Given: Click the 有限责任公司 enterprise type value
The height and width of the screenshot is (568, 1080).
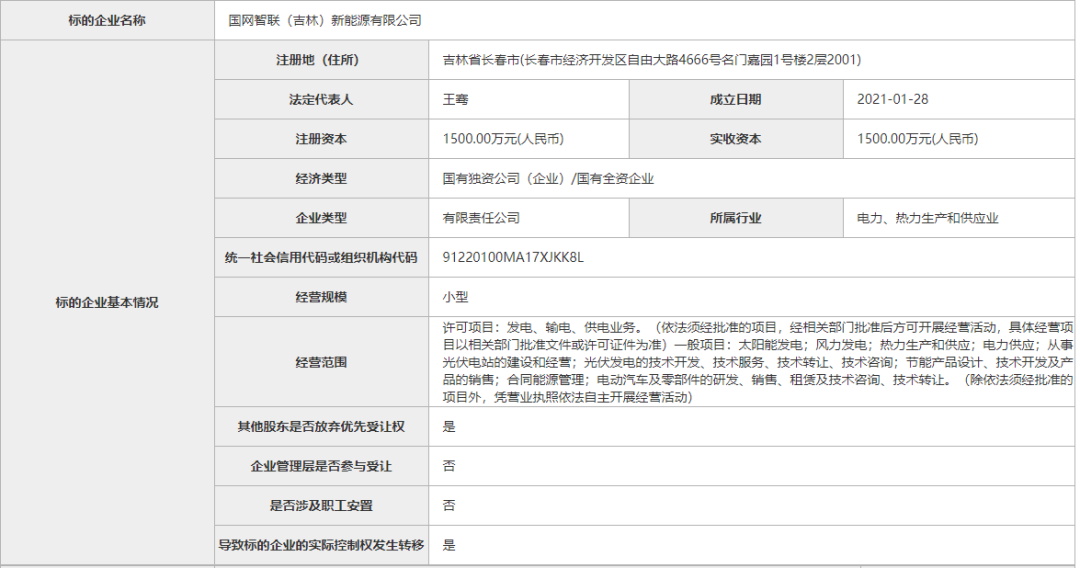Looking at the screenshot, I should (481, 218).
